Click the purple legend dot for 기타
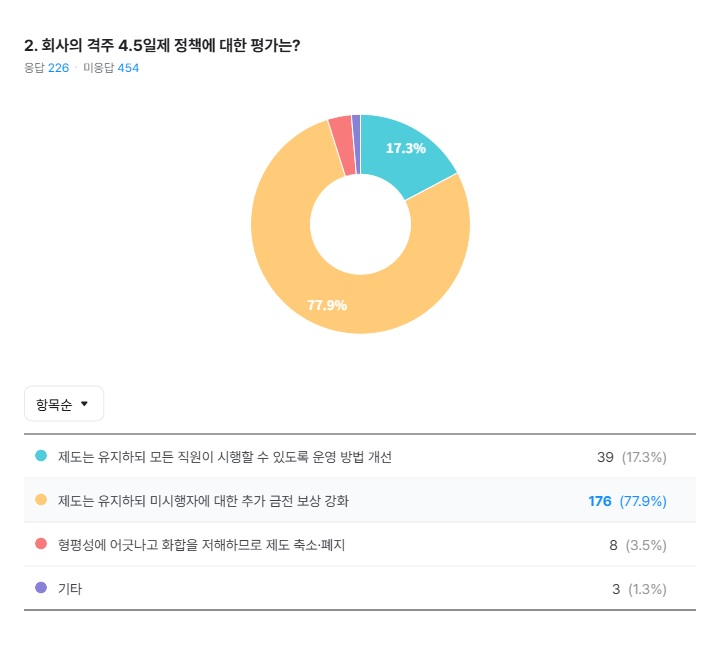The width and height of the screenshot is (720, 646). (x=41, y=588)
